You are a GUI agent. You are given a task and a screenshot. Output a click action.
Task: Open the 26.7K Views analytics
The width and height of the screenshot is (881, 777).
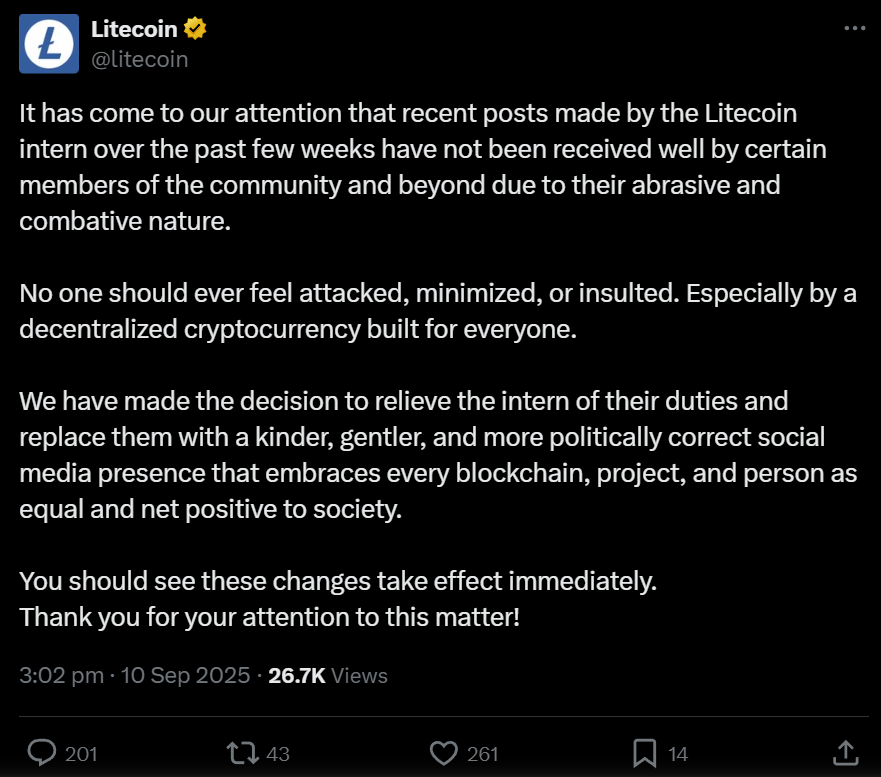328,675
